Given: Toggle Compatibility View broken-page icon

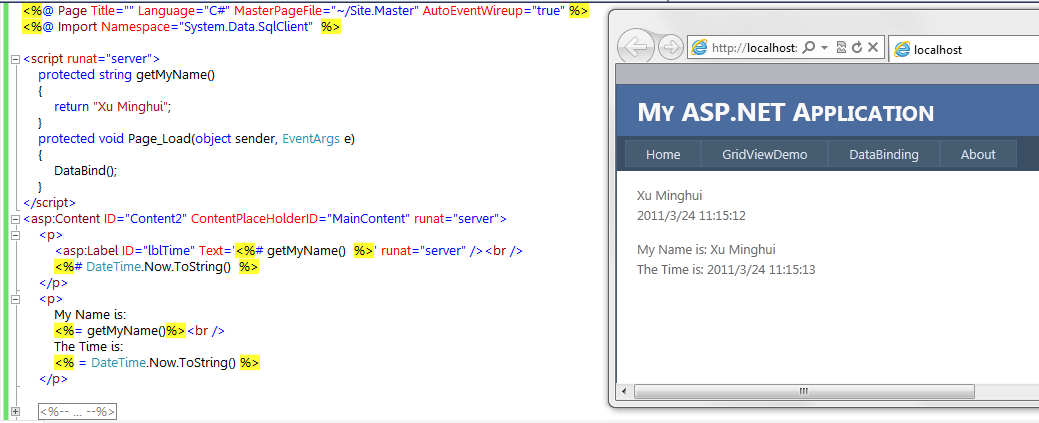Looking at the screenshot, I should (x=842, y=48).
